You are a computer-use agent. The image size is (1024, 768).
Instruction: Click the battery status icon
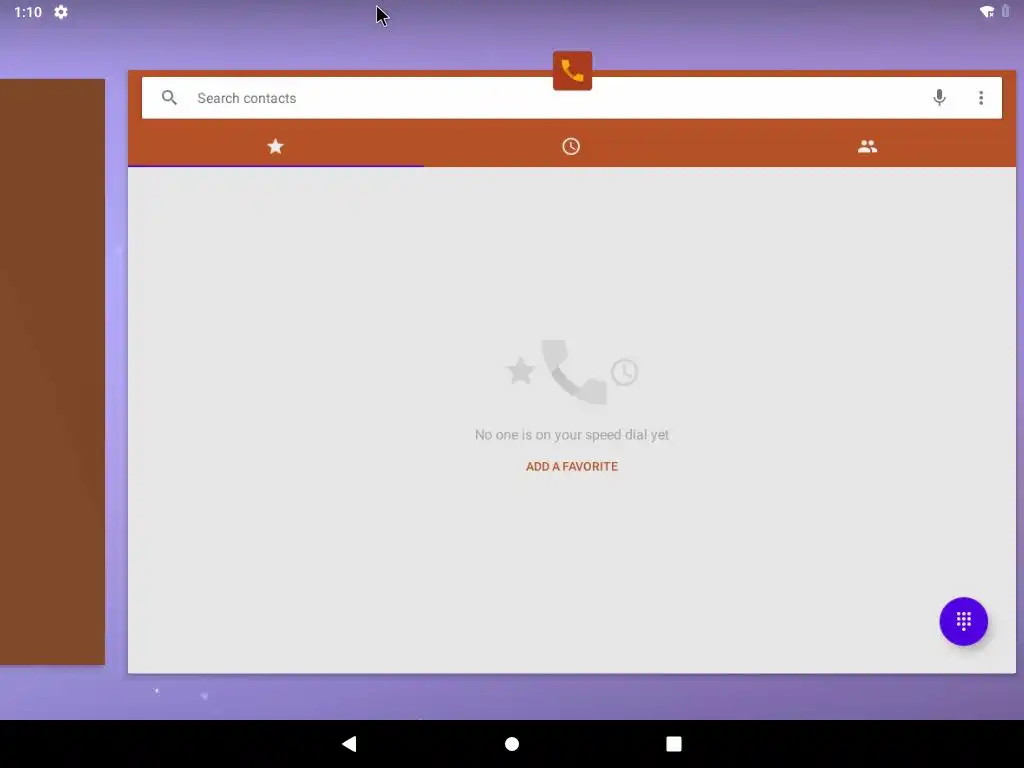click(x=1006, y=11)
